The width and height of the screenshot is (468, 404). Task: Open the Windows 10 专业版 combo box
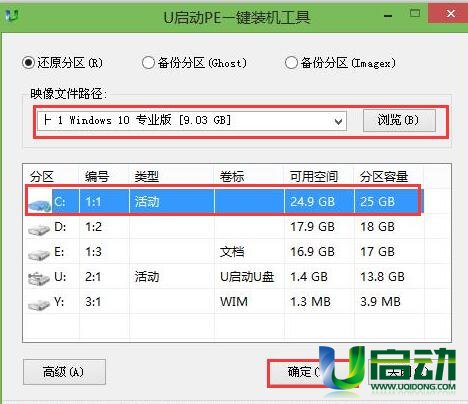[x=192, y=121]
